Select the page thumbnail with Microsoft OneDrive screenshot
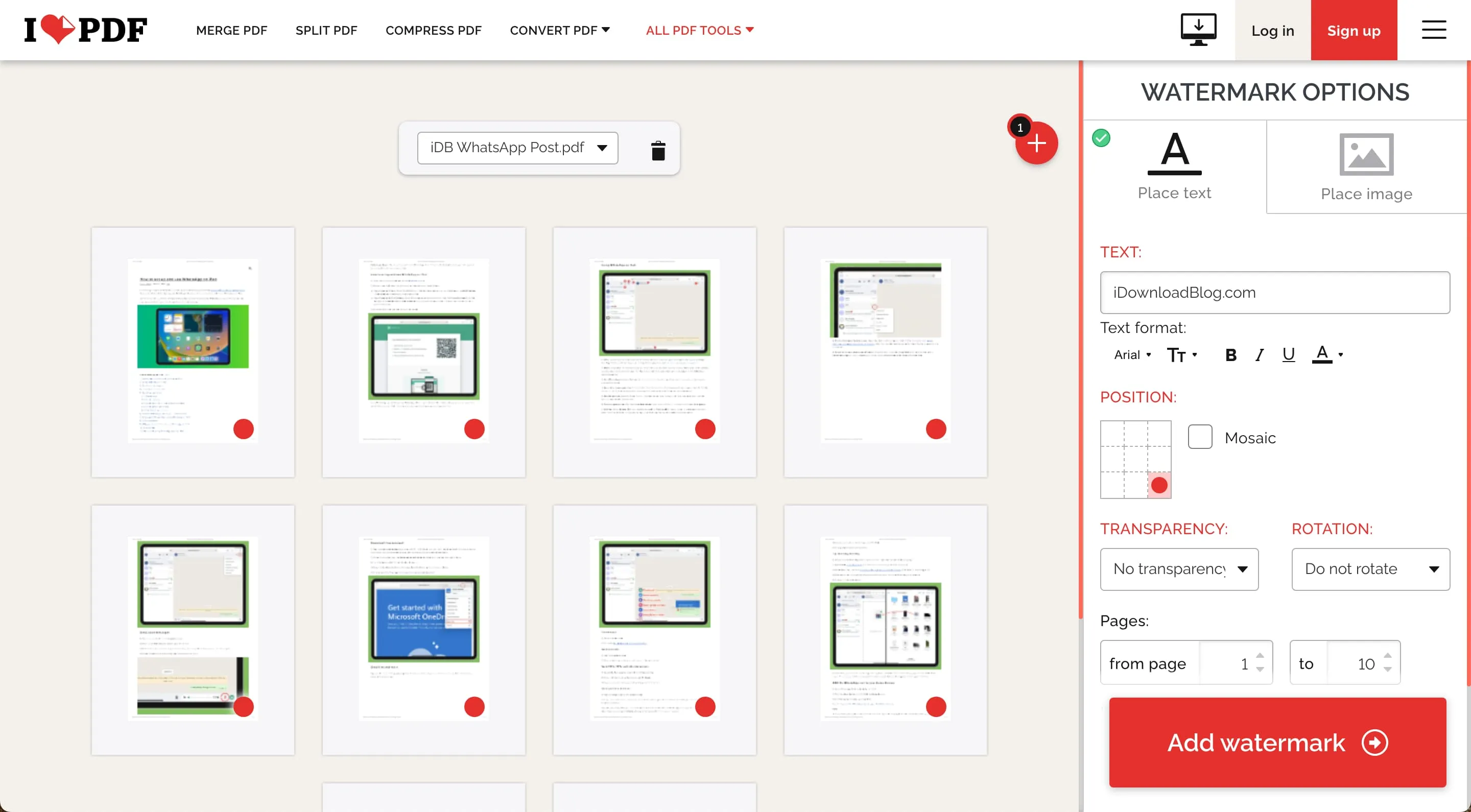This screenshot has height=812, width=1471. [424, 630]
